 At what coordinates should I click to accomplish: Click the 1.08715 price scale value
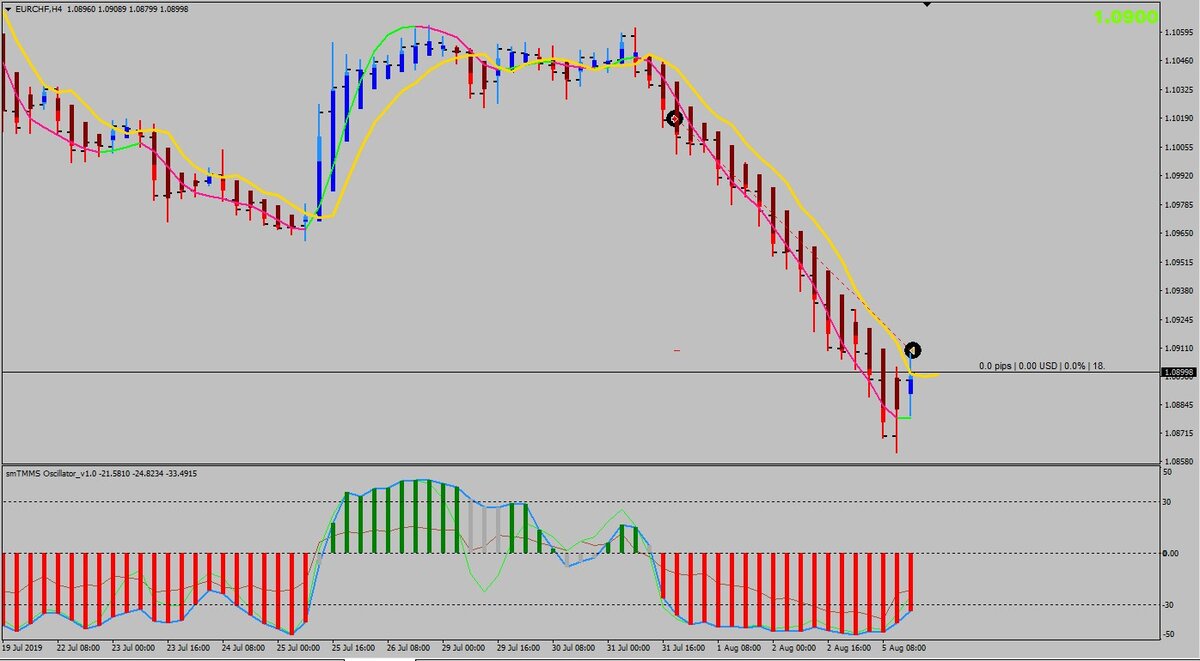1180,433
